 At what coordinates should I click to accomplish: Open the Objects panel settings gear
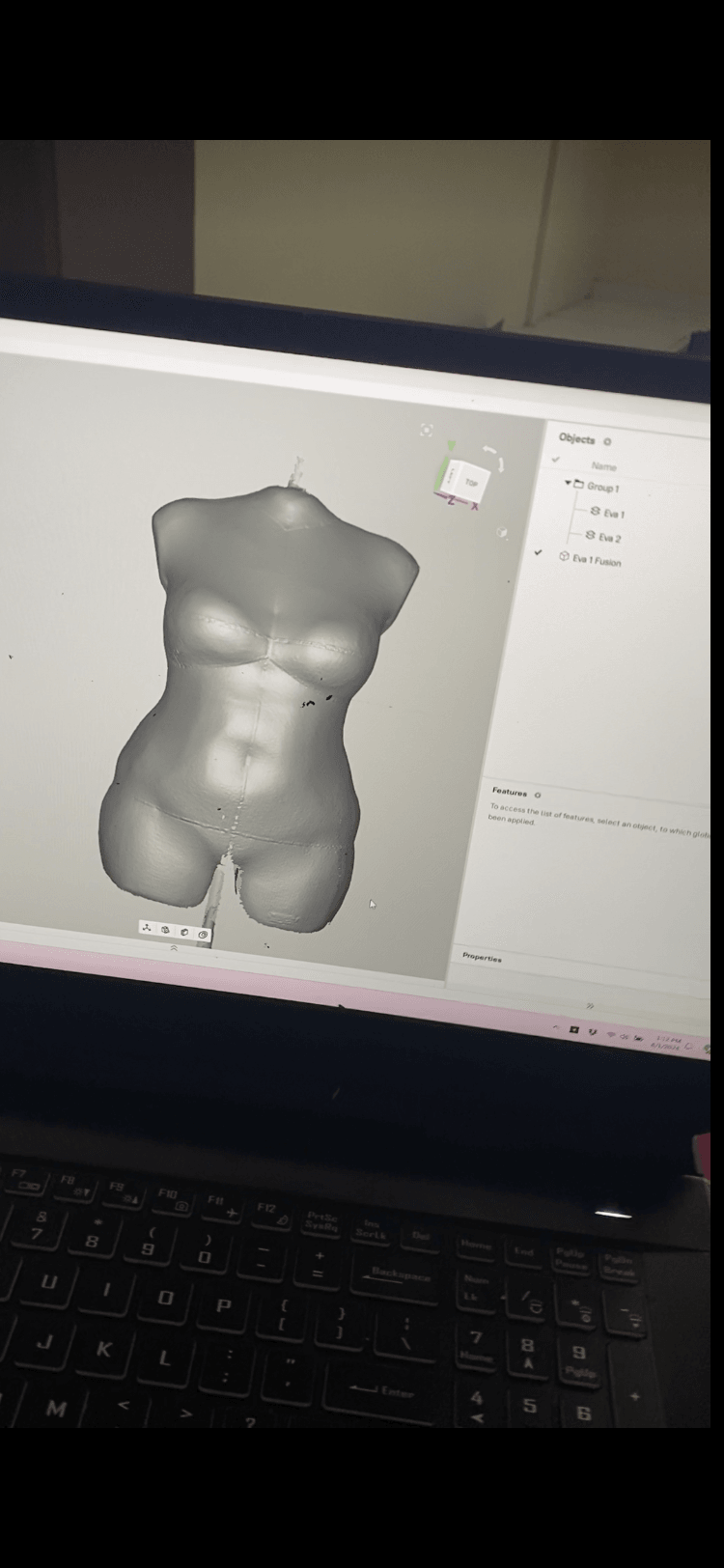tap(607, 441)
